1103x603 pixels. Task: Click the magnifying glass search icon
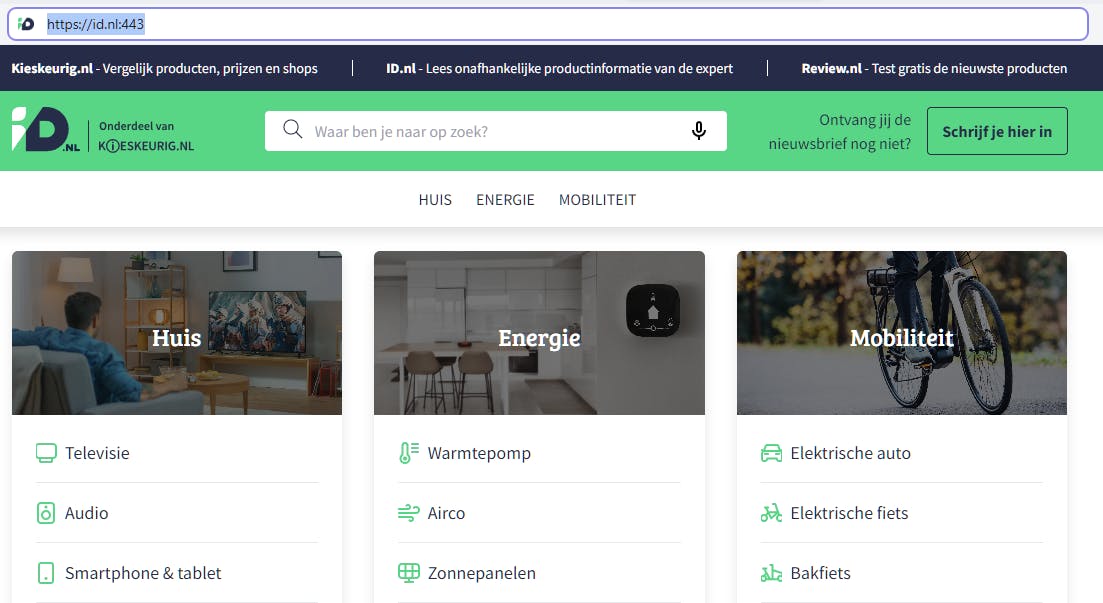click(x=292, y=130)
